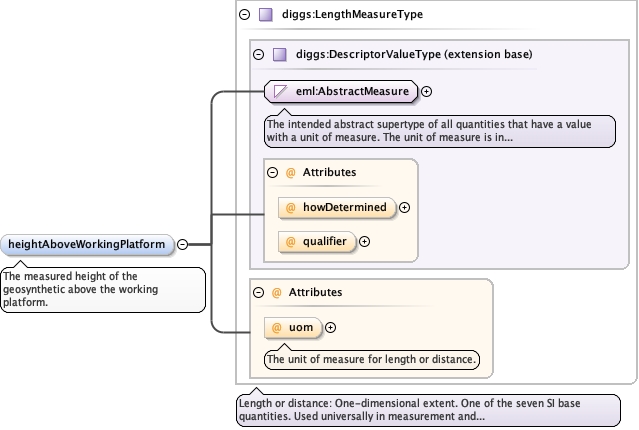Image resolution: width=639 pixels, height=430 pixels.
Task: Click the @ icon on qualifier attribute
Action: (291, 242)
